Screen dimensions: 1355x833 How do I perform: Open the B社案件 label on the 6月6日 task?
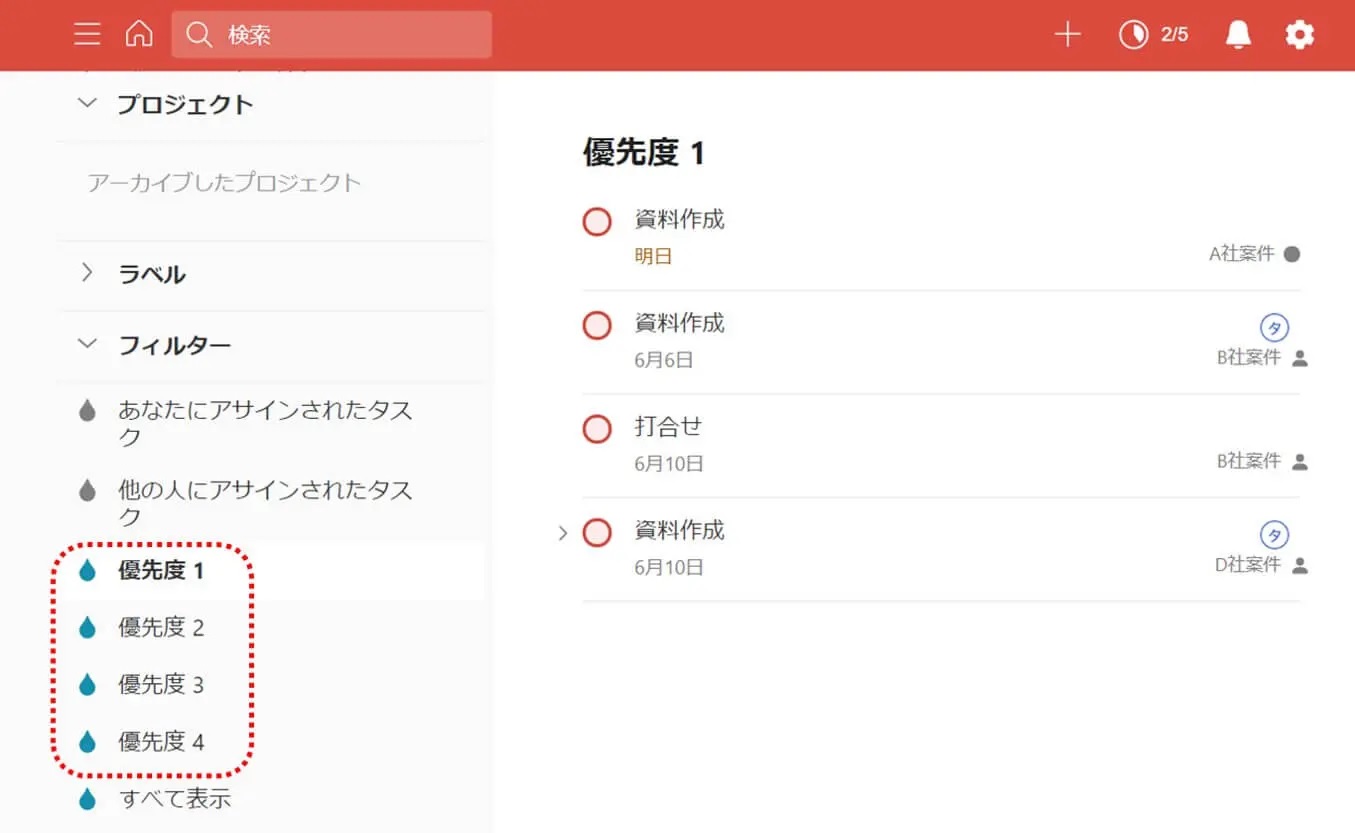[1249, 358]
